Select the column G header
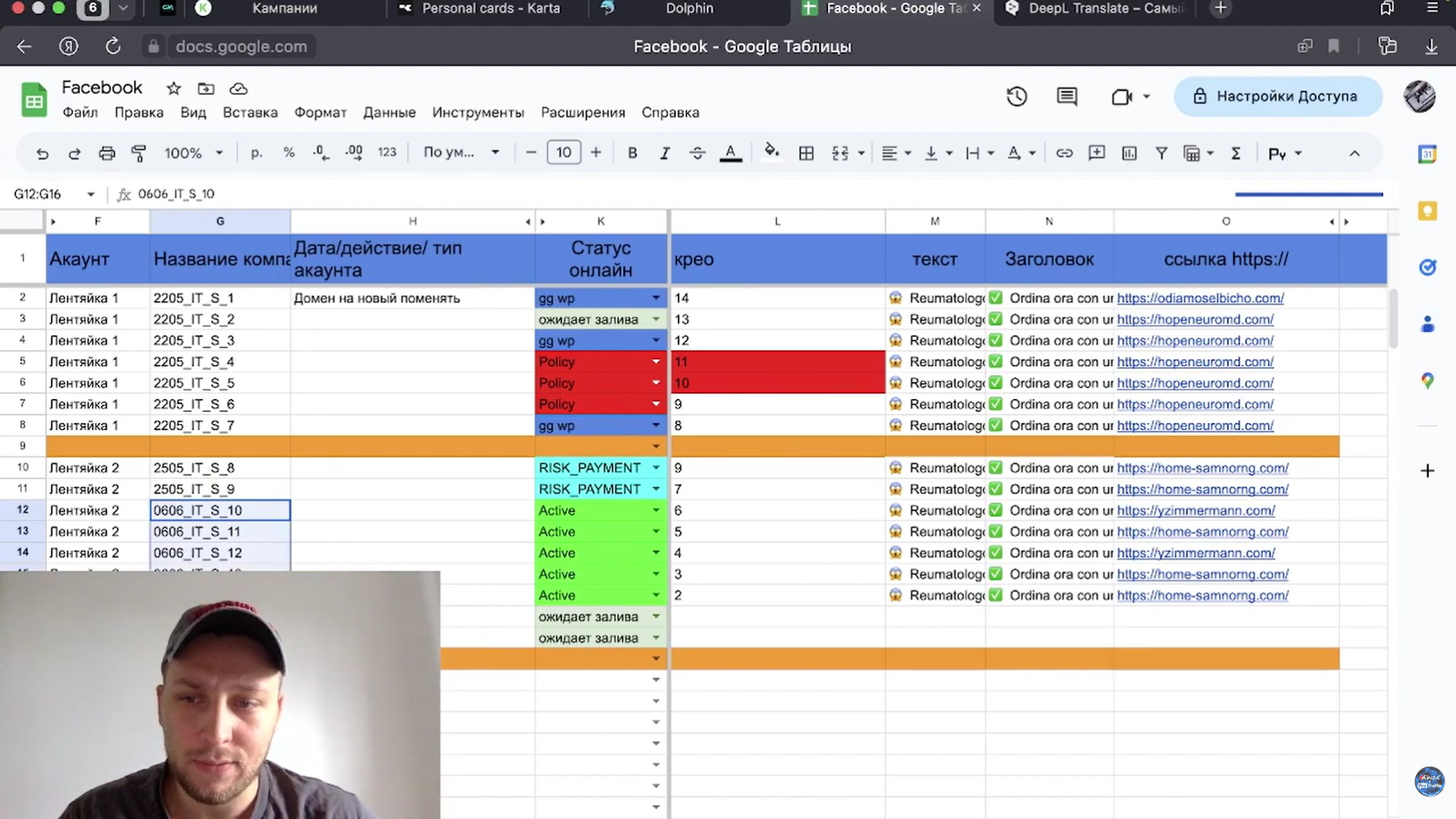The width and height of the screenshot is (1456, 819). pyautogui.click(x=220, y=221)
